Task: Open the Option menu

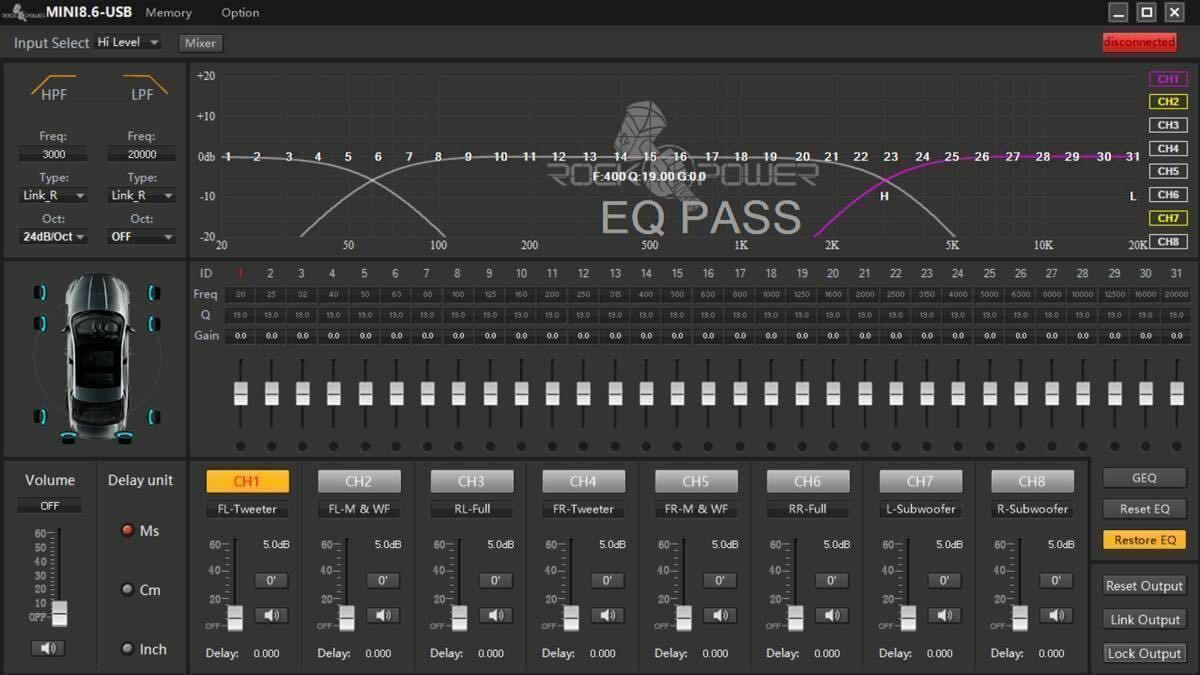Action: 240,13
